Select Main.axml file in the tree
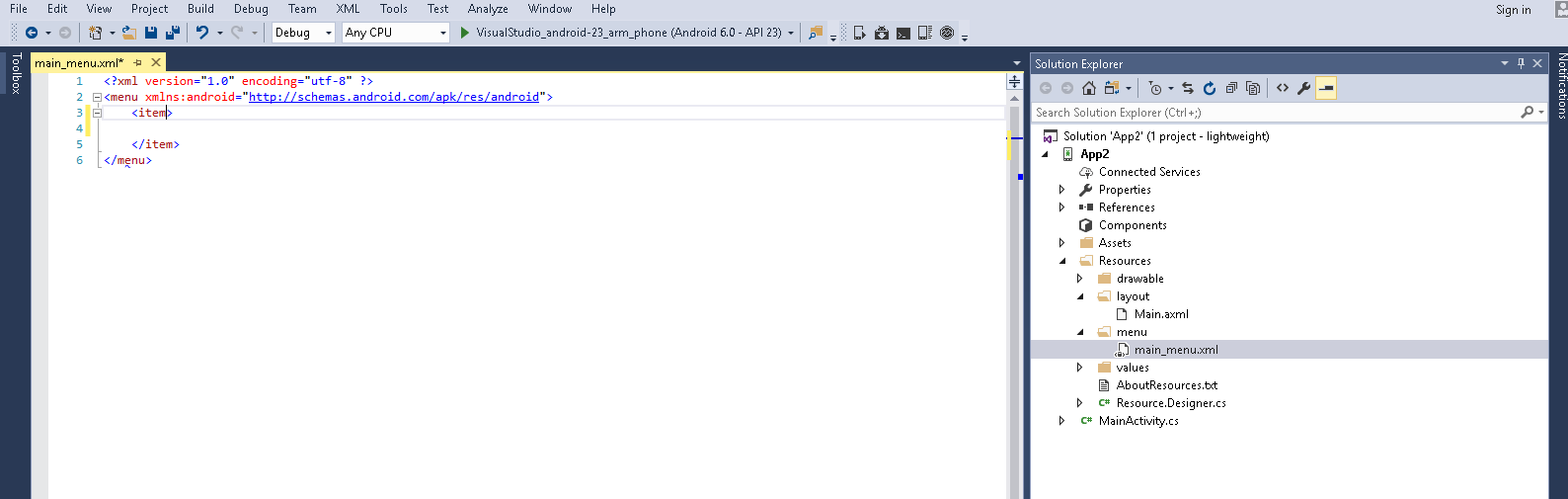 tap(1161, 314)
